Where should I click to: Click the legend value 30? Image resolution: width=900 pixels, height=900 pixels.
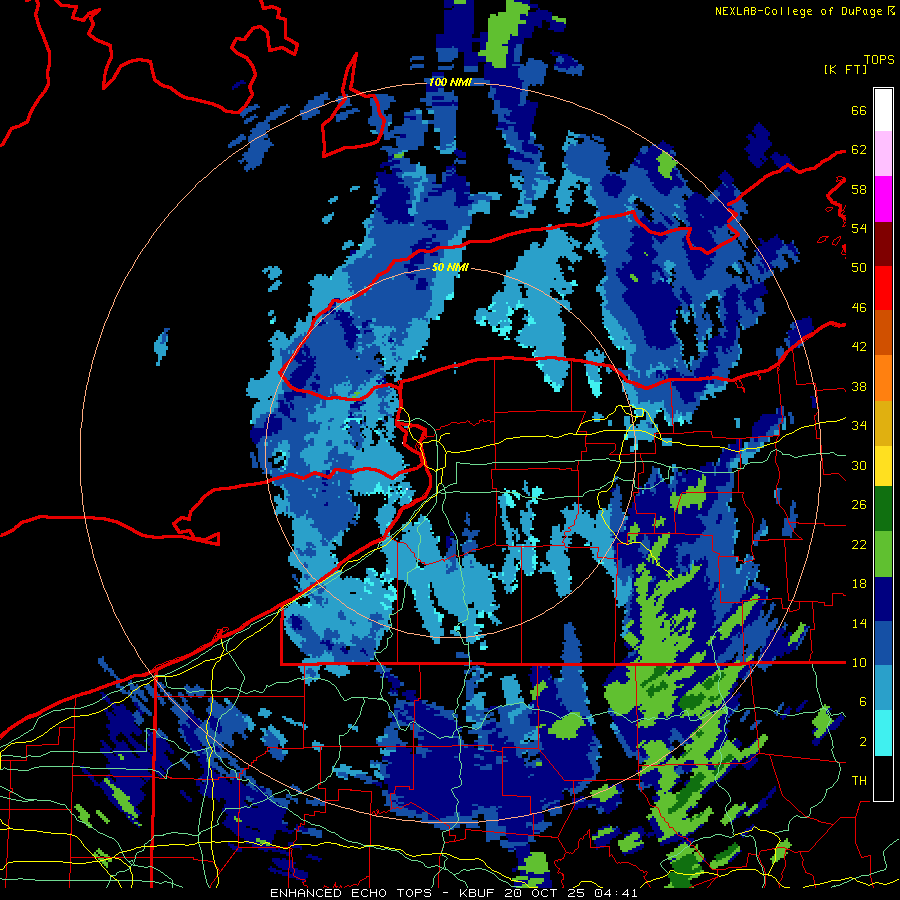[859, 465]
